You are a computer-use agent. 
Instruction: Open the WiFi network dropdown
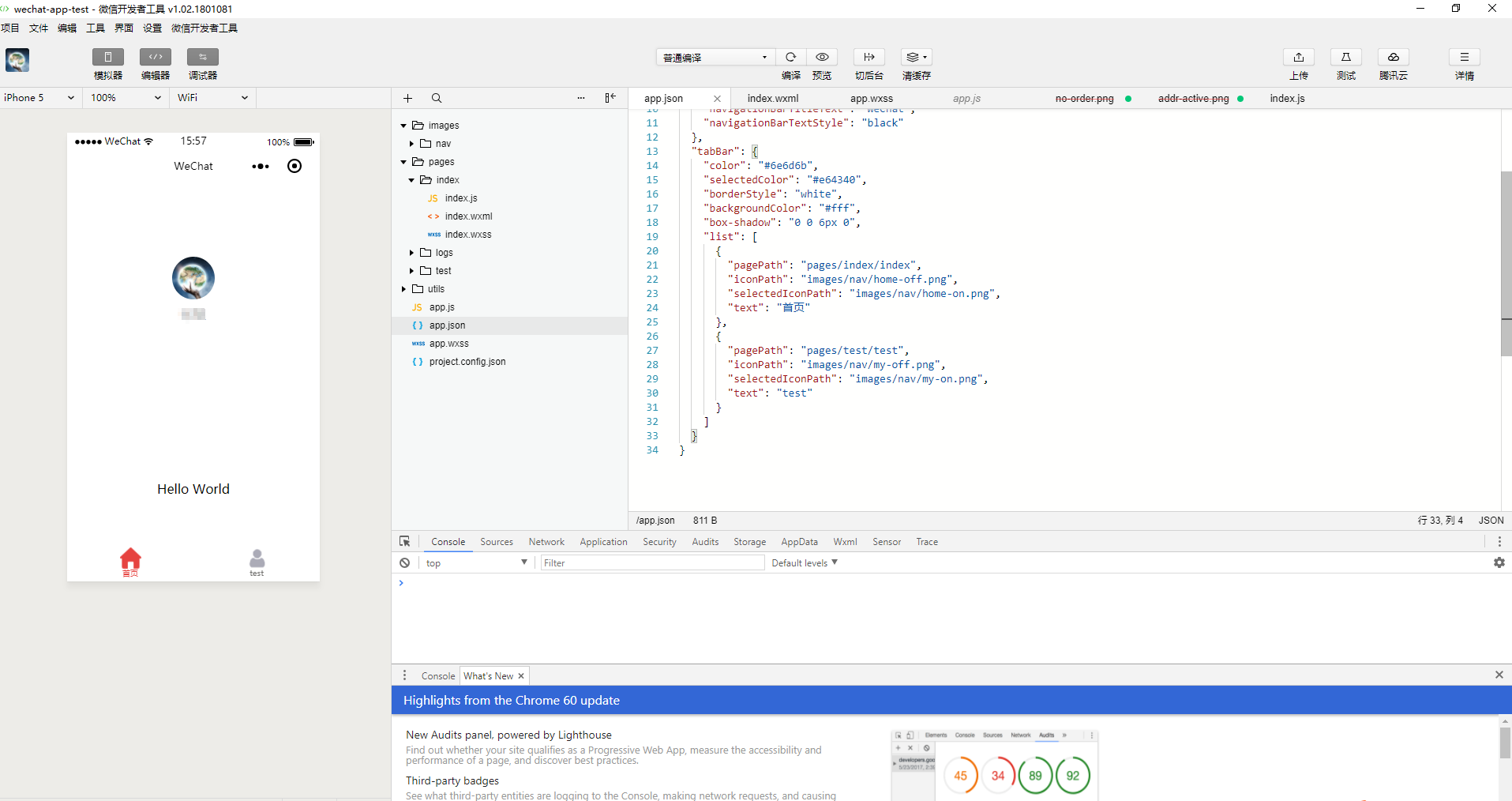[213, 98]
